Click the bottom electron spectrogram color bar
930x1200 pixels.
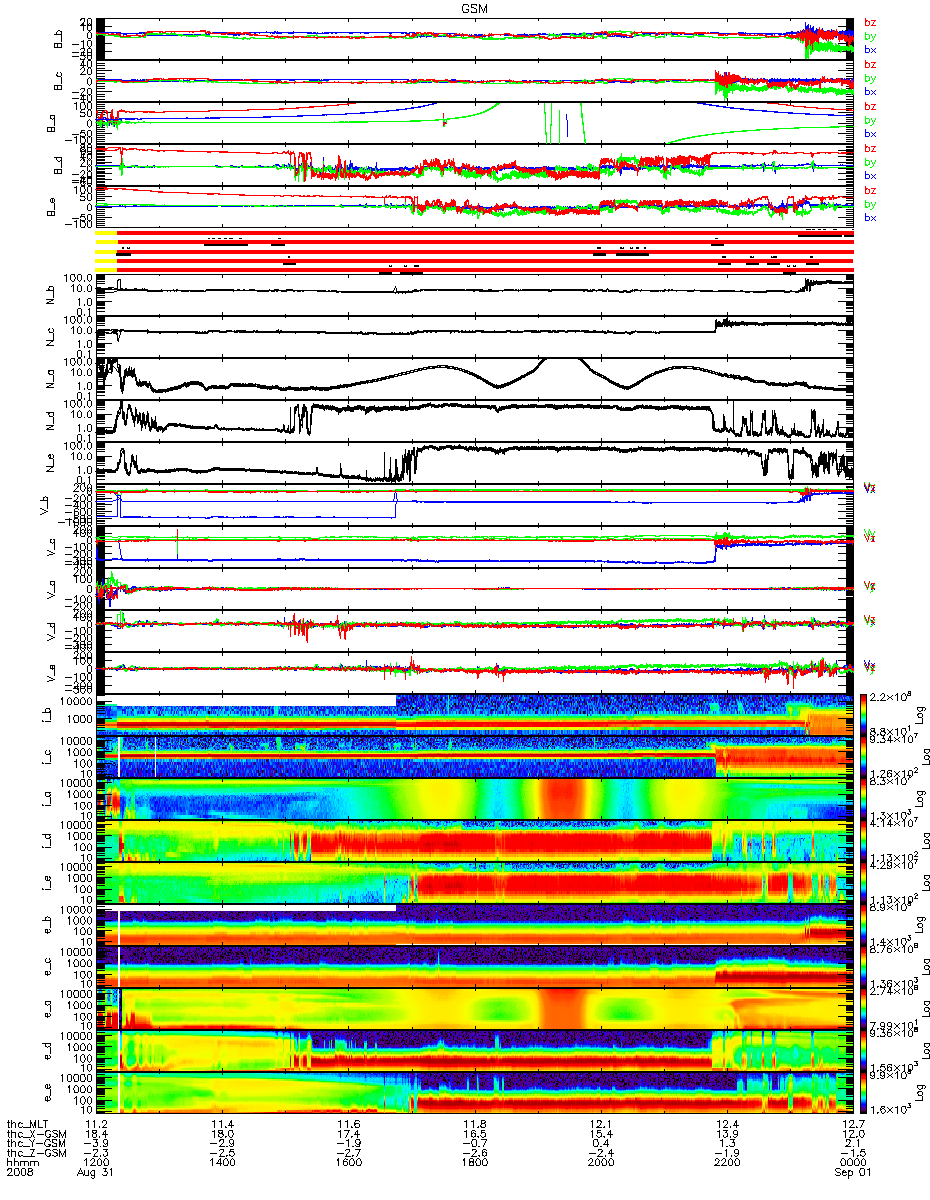pos(861,1092)
